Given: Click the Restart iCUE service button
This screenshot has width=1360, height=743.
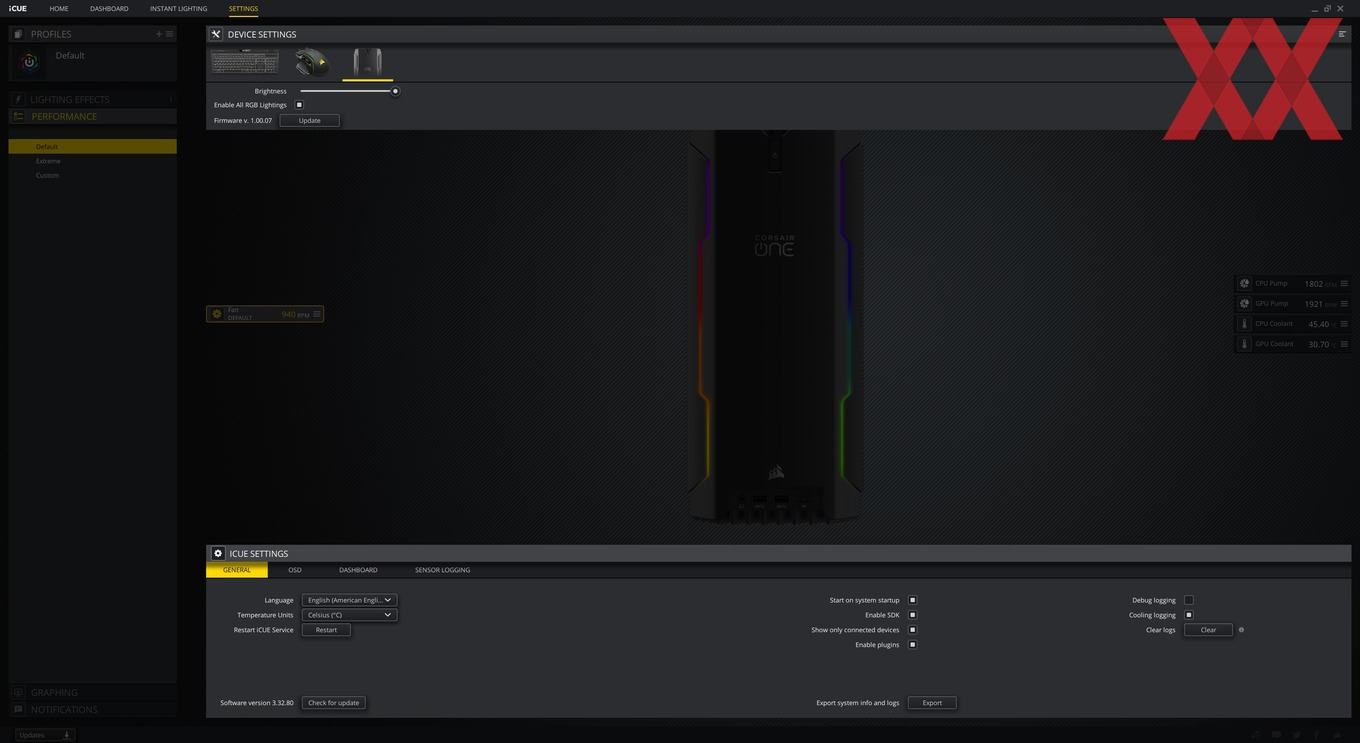Looking at the screenshot, I should point(326,630).
